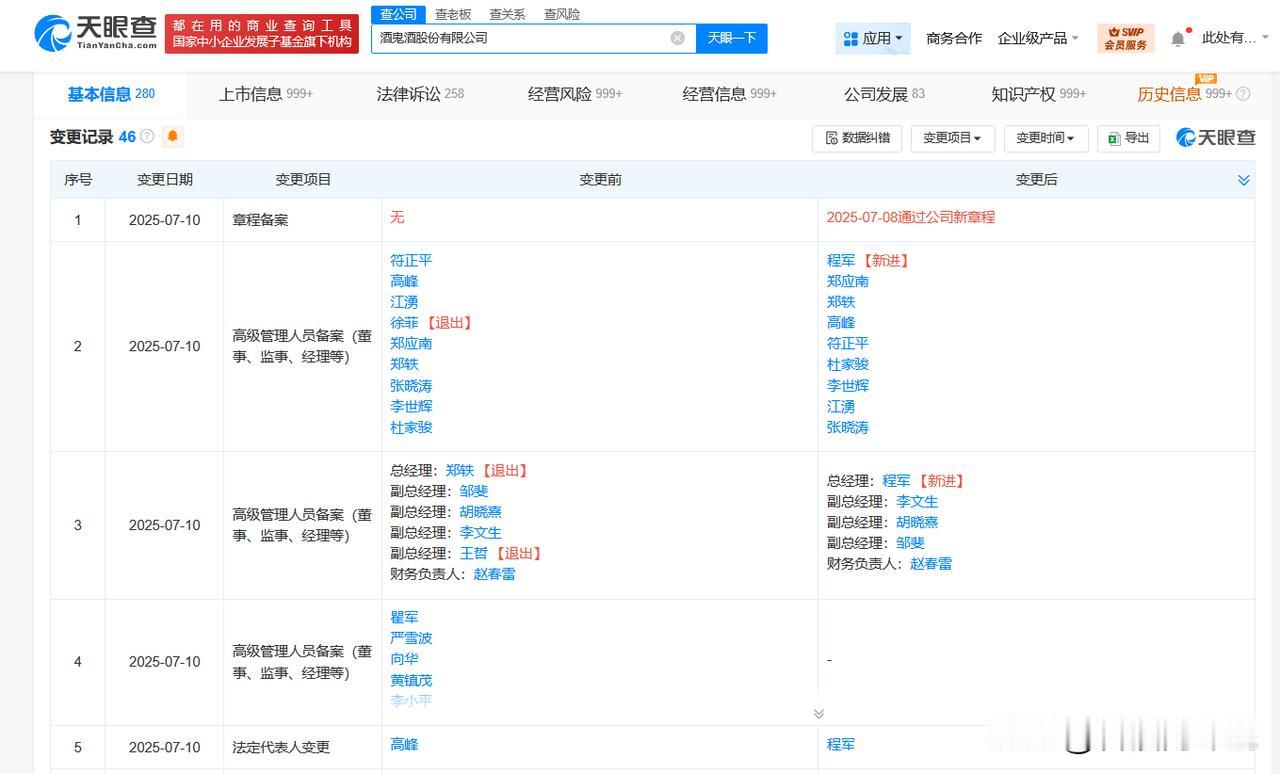1280x774 pixels.
Task: Open 严雪波 in row 4
Action: [x=411, y=638]
